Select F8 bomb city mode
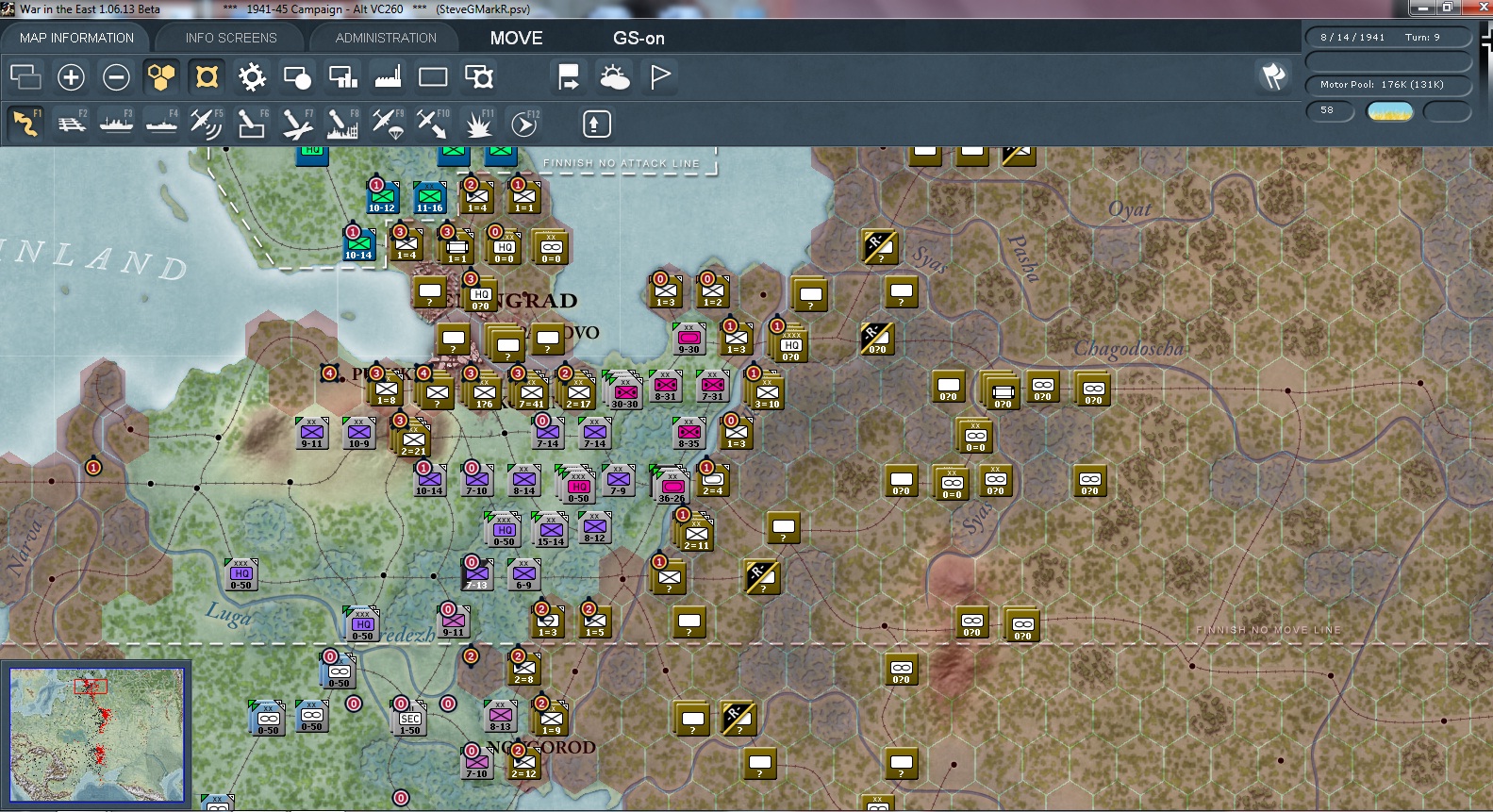 342,124
